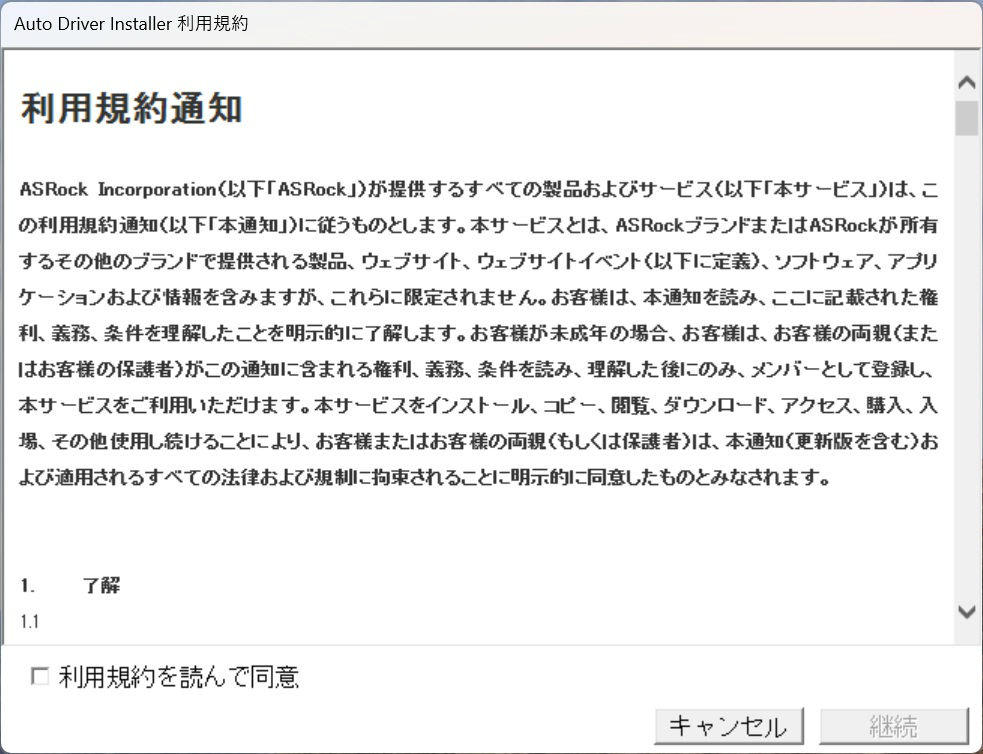Image resolution: width=983 pixels, height=754 pixels.
Task: Click the scrollbar up arrow
Action: point(967,82)
